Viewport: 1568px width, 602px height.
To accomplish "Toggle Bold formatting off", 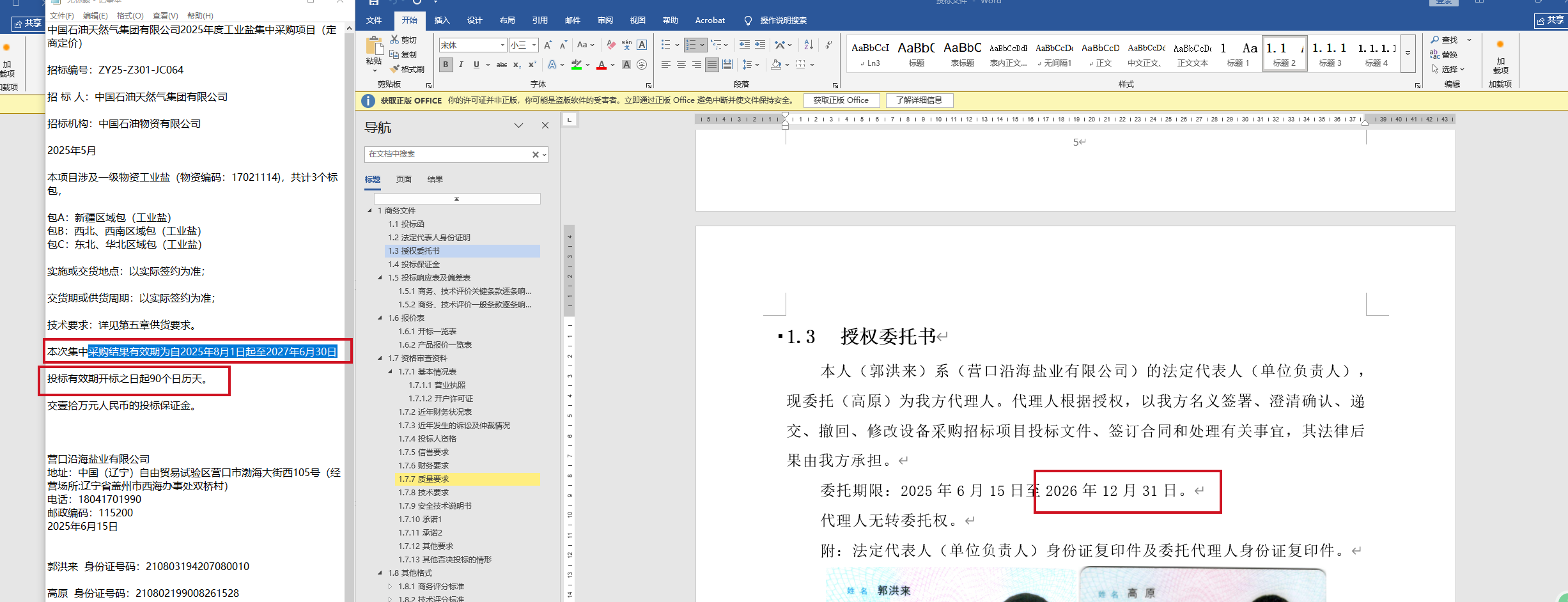I will [x=446, y=65].
